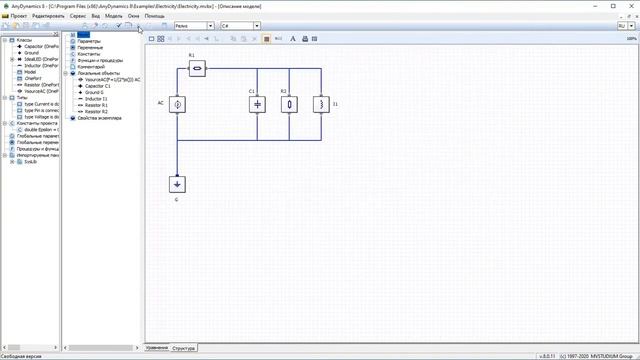Open the Помощь menu
The width and height of the screenshot is (640, 360).
(x=154, y=16)
